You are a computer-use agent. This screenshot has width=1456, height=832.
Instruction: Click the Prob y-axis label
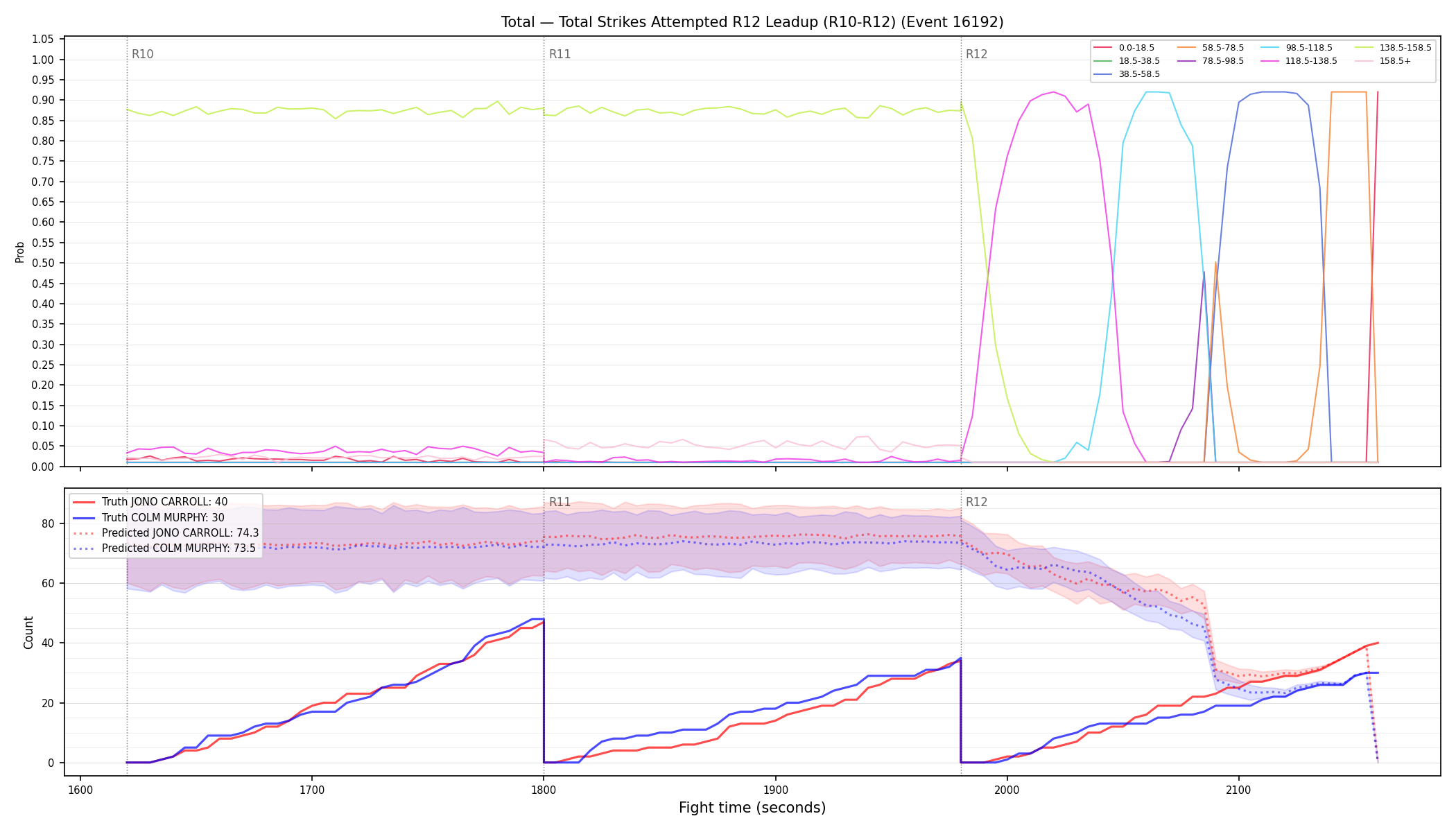(x=19, y=252)
